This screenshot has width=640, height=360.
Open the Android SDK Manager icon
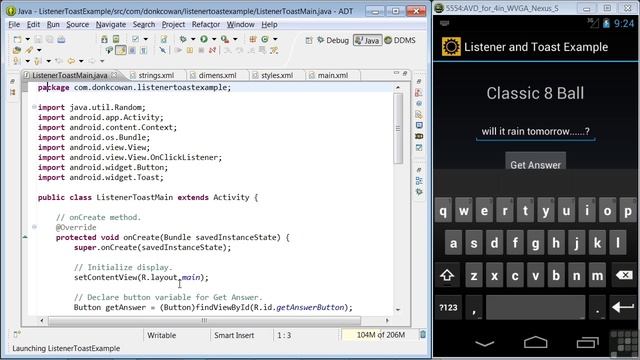(x=104, y=40)
